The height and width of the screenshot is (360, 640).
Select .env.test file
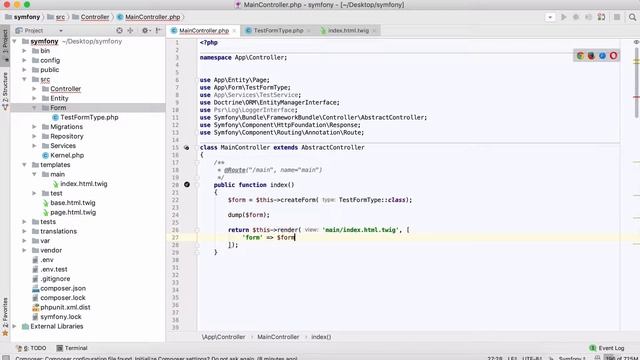coord(50,269)
